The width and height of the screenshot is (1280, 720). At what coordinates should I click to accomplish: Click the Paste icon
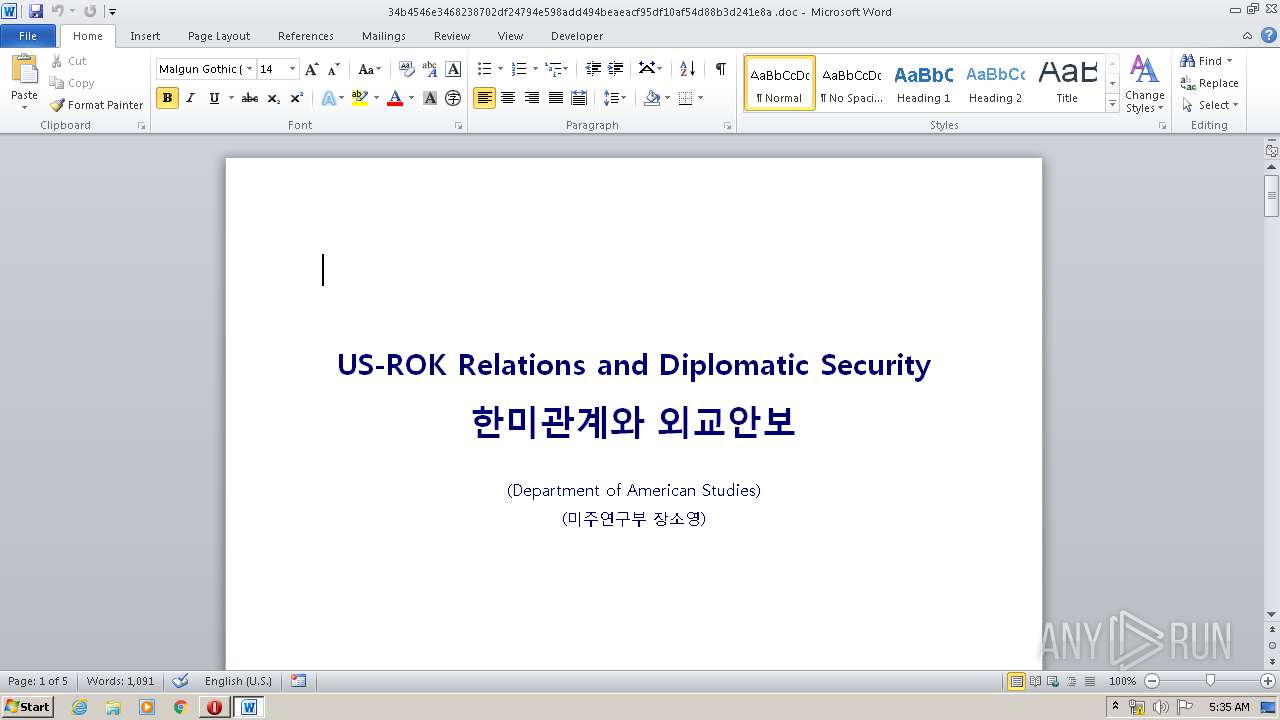coord(24,70)
